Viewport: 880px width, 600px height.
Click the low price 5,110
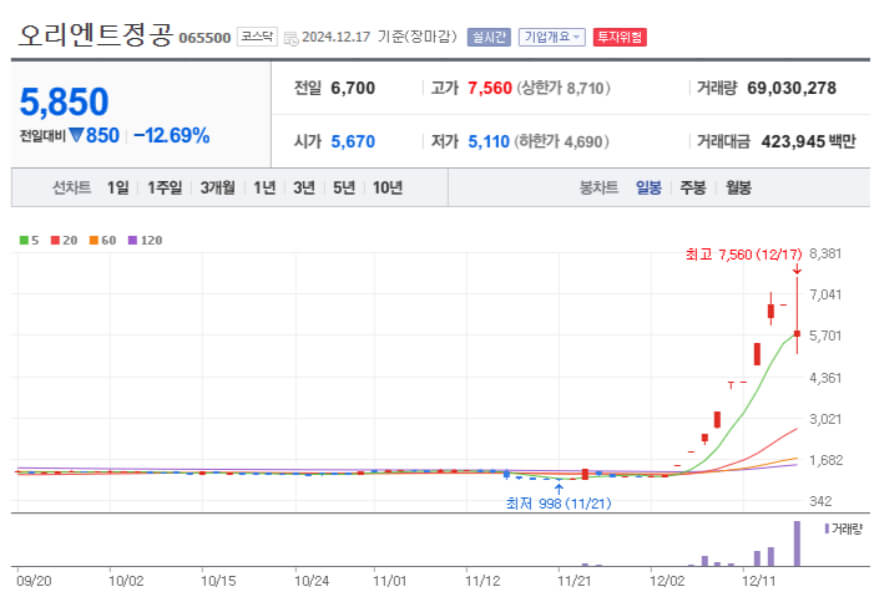488,141
